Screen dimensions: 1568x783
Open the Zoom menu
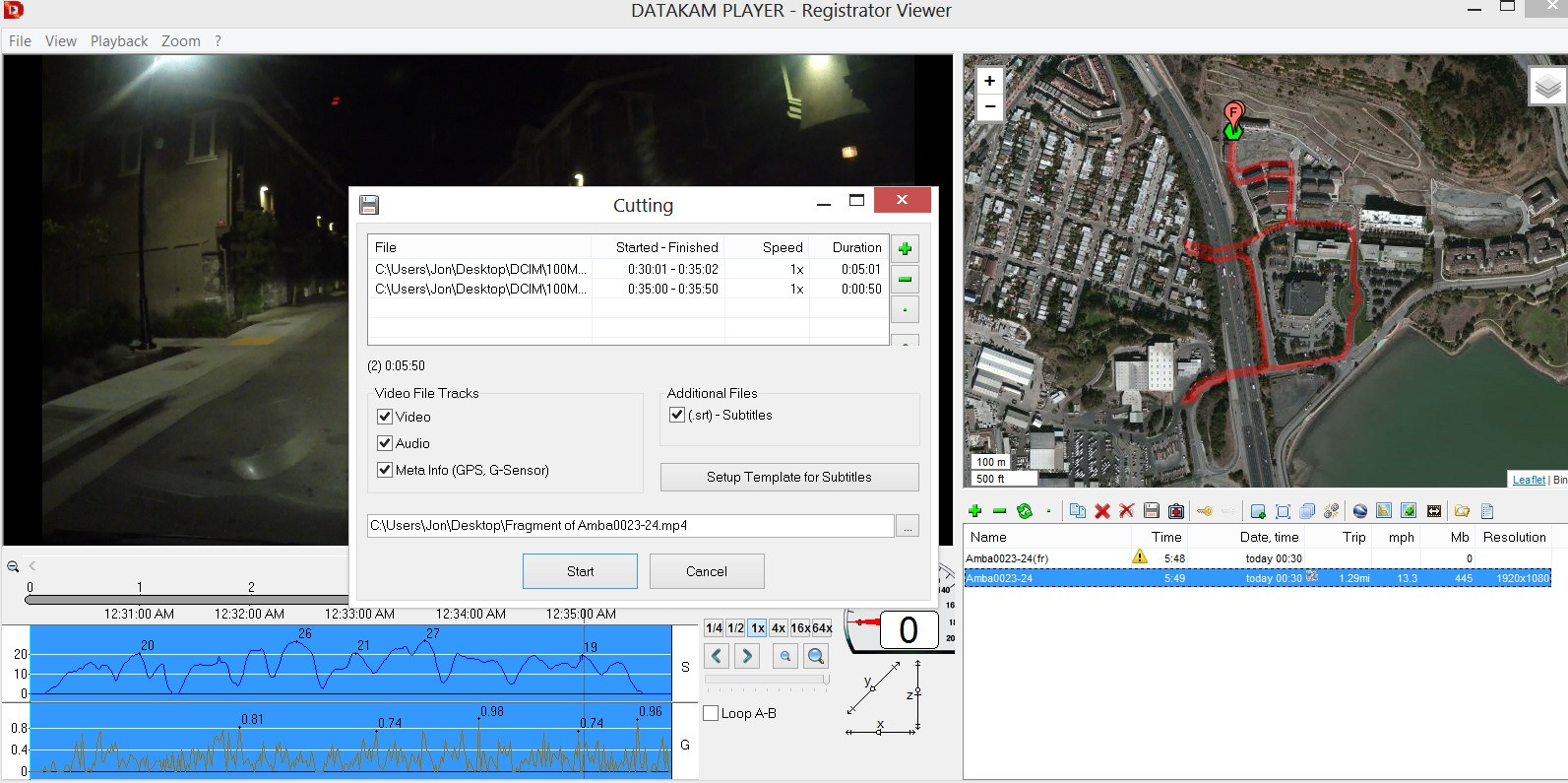181,41
